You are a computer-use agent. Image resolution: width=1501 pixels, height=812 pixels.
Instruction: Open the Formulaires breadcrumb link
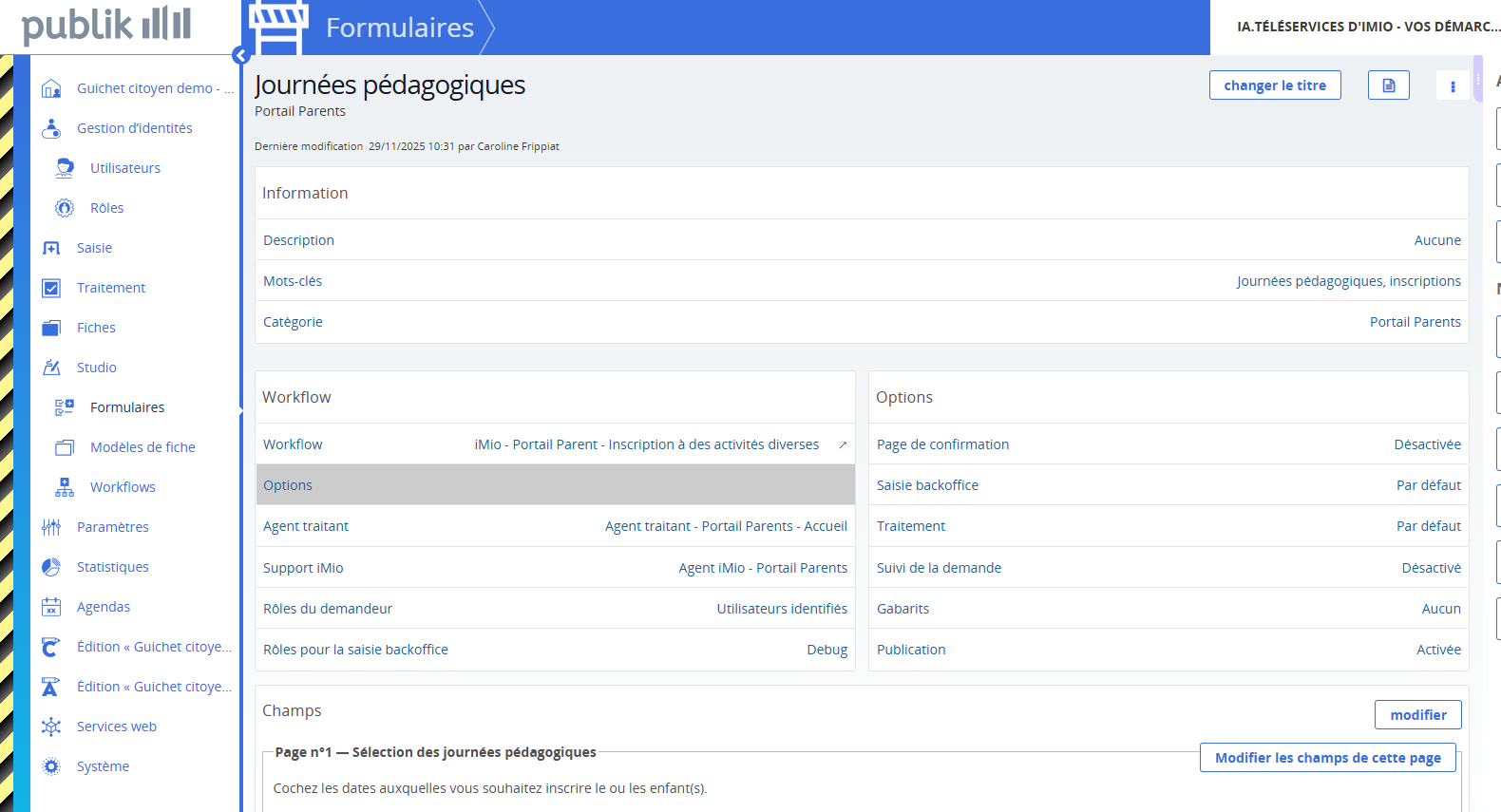400,28
